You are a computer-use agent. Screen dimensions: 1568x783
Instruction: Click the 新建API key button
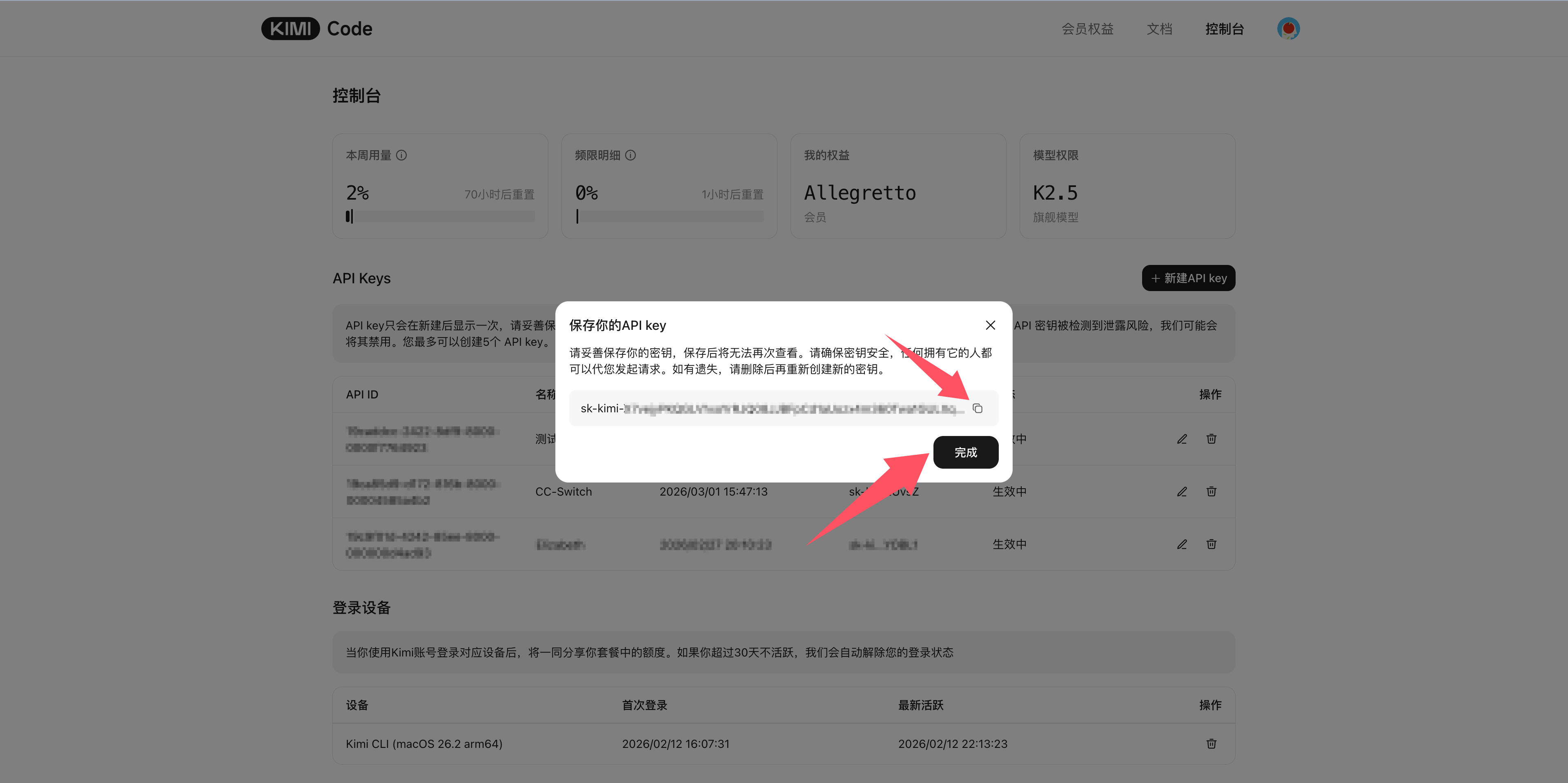coord(1188,278)
